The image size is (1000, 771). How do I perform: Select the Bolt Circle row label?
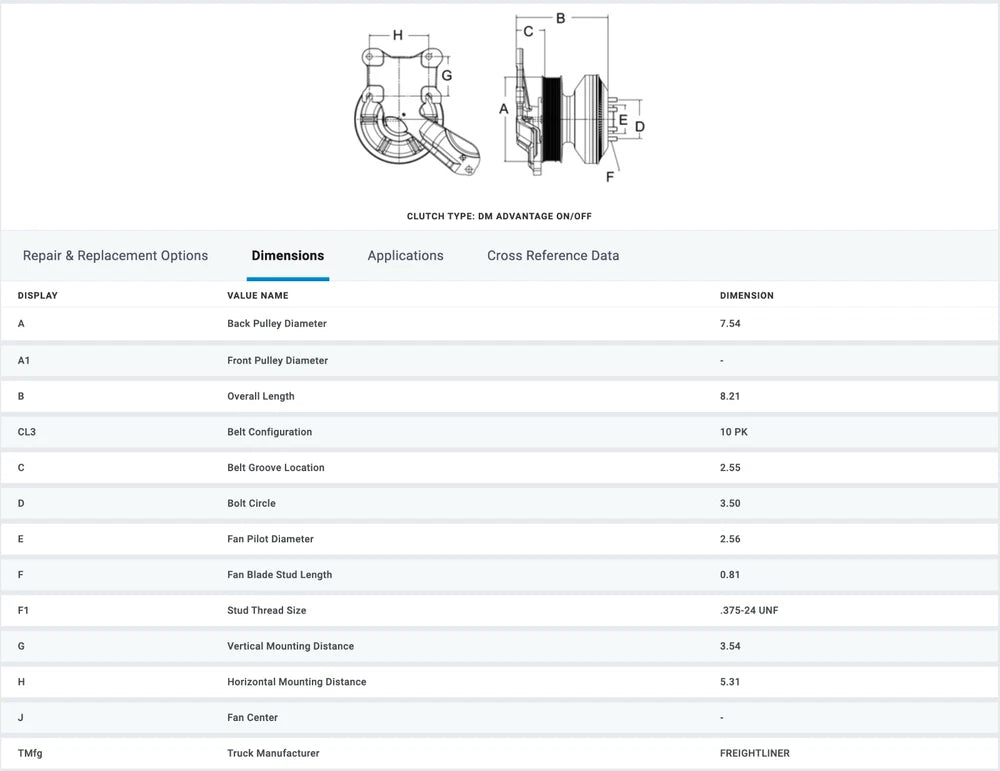[251, 503]
